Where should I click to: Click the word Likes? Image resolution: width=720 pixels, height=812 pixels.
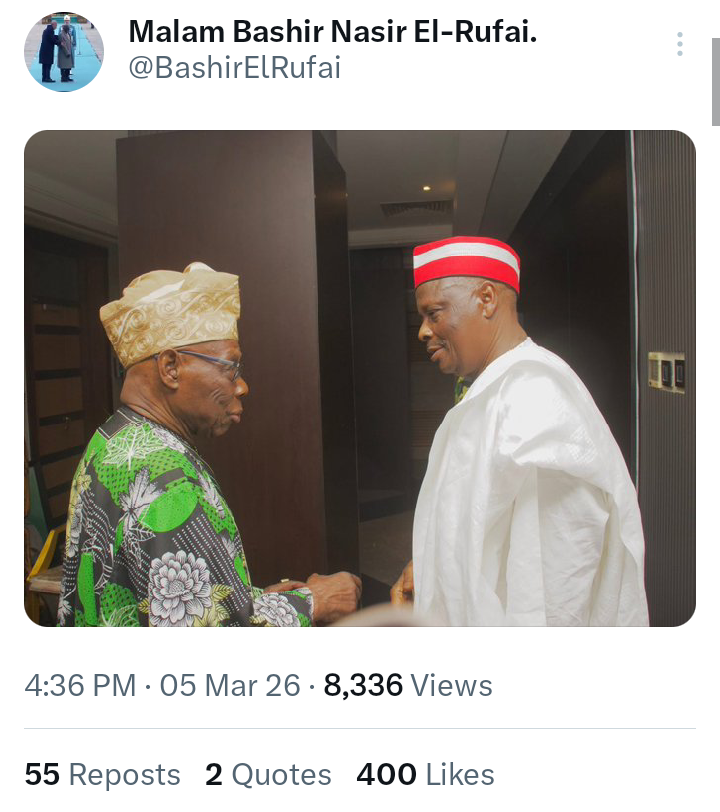click(460, 774)
